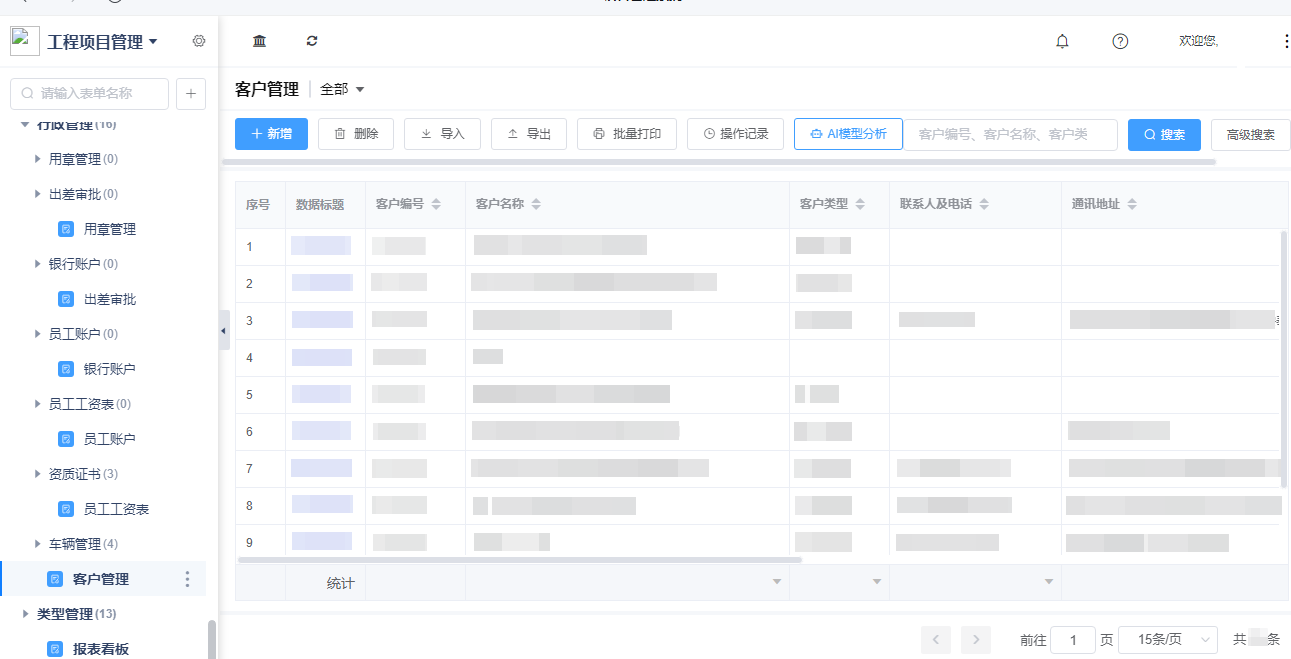Expand the 出差审批 (0) folder
This screenshot has height=659, width=1291.
37,194
